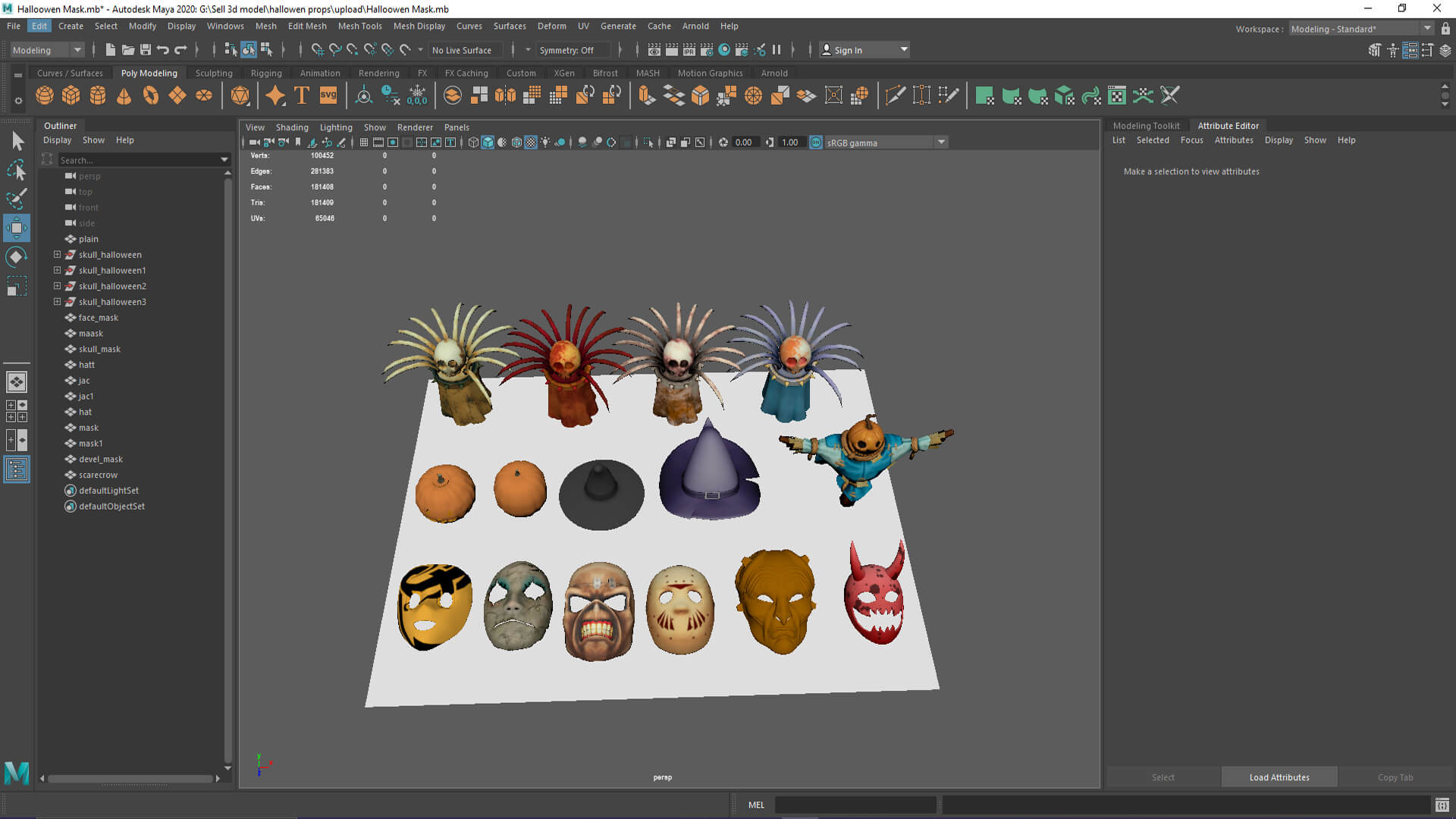Create a polygon cube from the shelf

[71, 96]
